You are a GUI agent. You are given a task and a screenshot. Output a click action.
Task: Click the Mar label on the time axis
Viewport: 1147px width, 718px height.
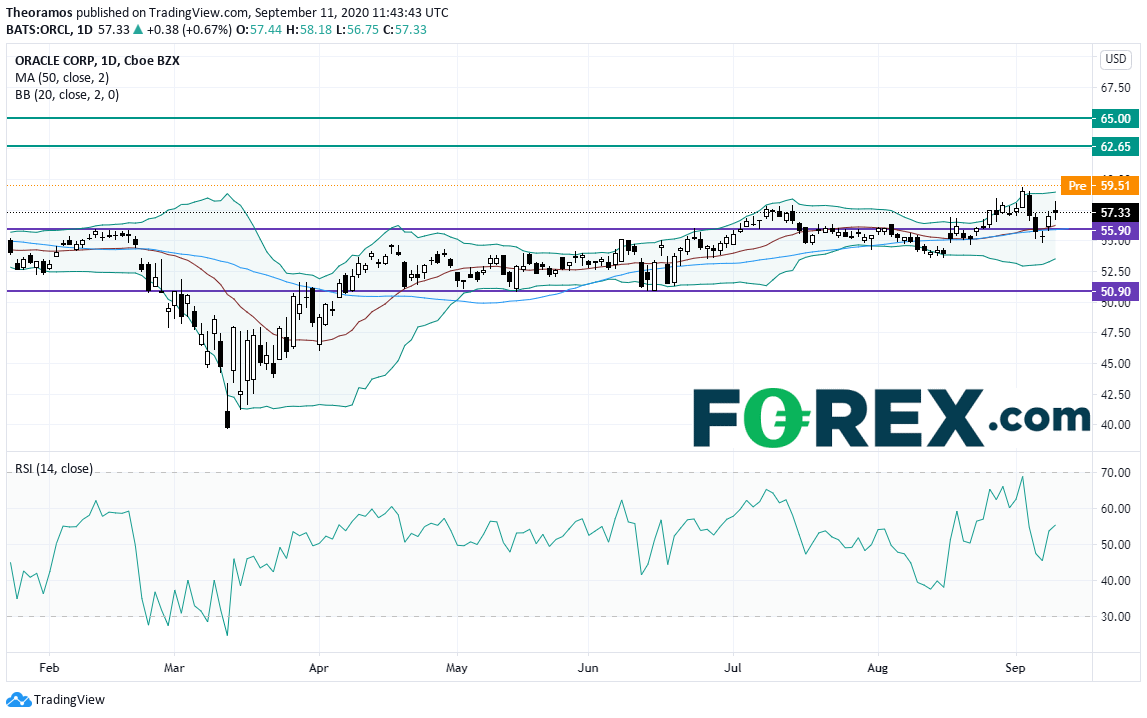(174, 668)
